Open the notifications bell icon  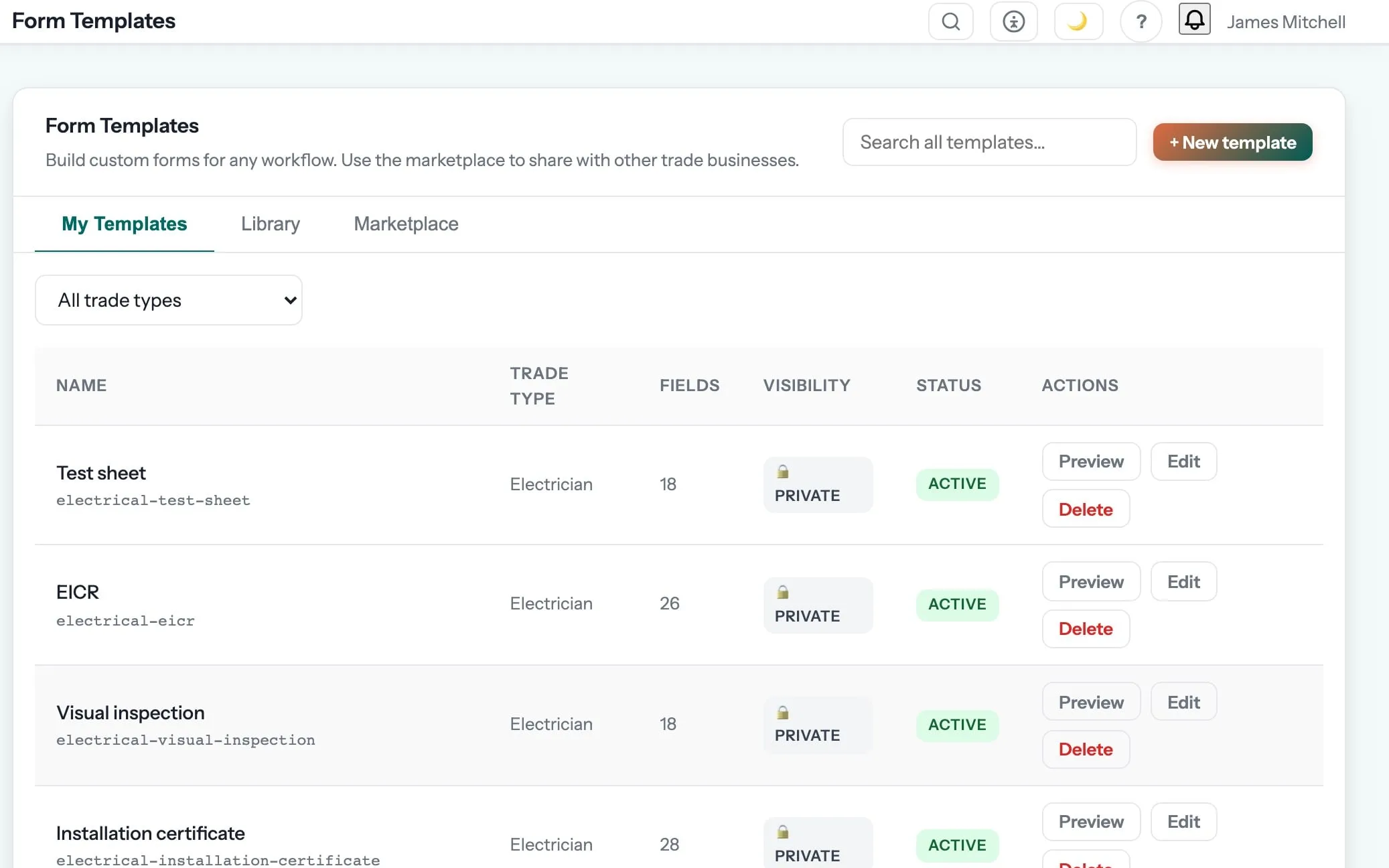1194,19
